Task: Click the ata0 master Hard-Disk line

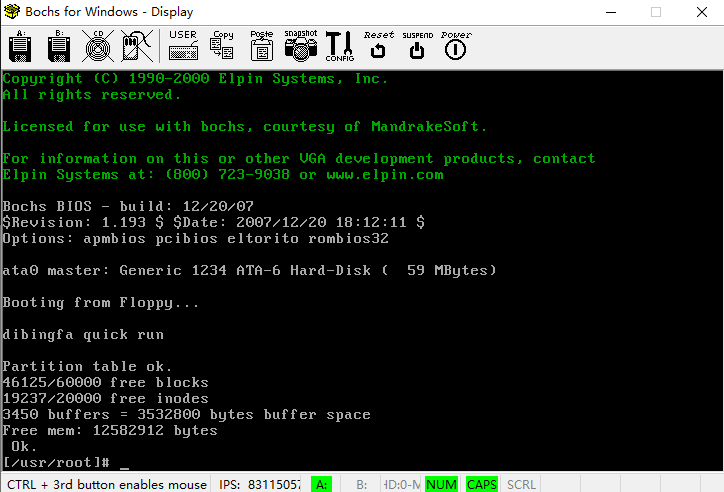Action: [x=249, y=270]
